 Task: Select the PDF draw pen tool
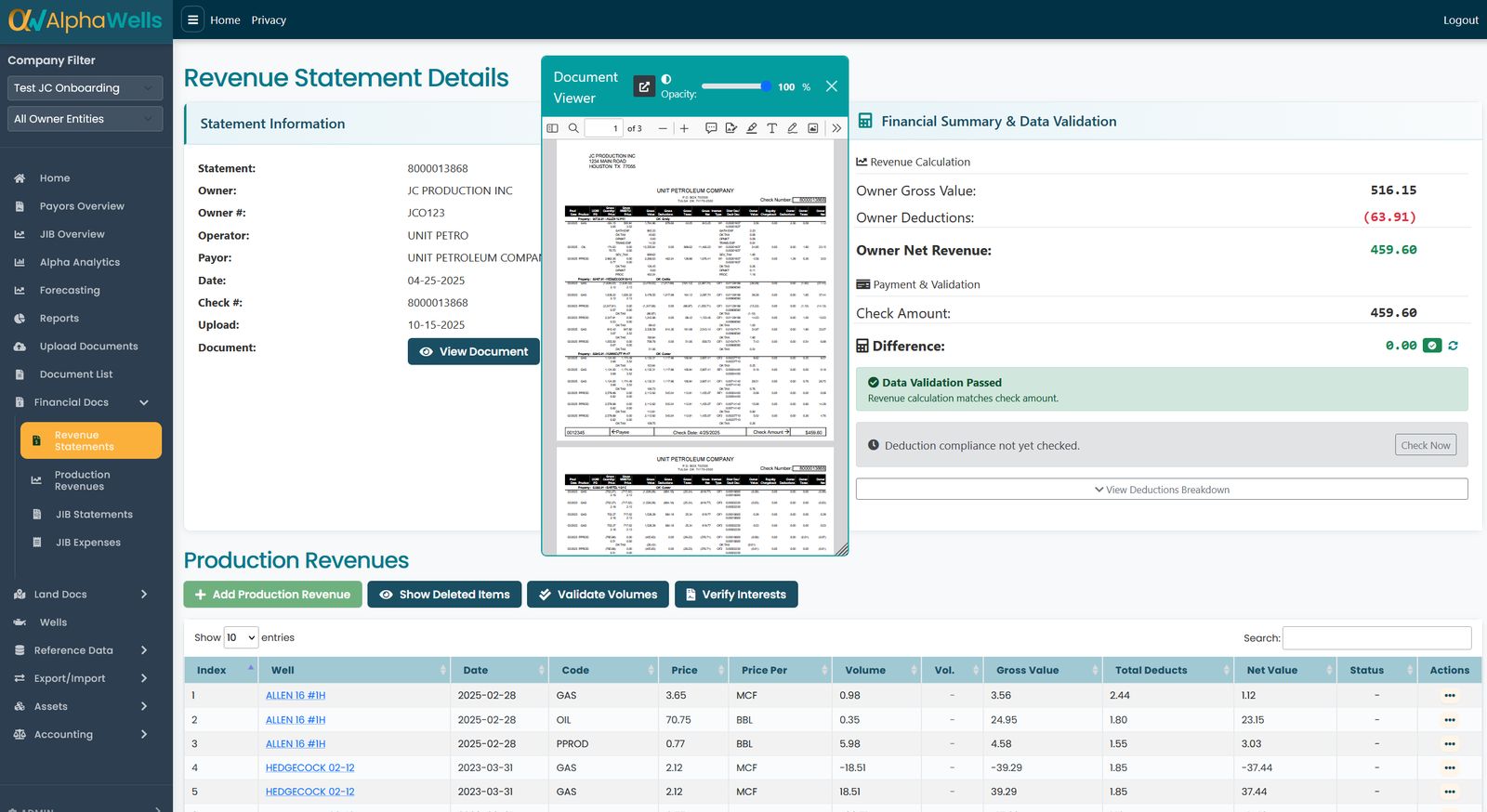793,128
